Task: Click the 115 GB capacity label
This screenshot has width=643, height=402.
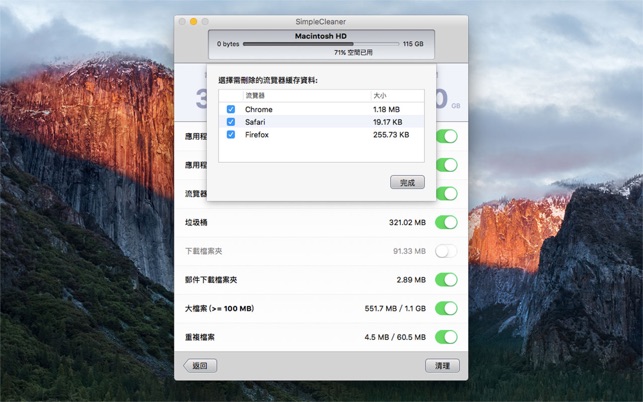Action: [413, 43]
